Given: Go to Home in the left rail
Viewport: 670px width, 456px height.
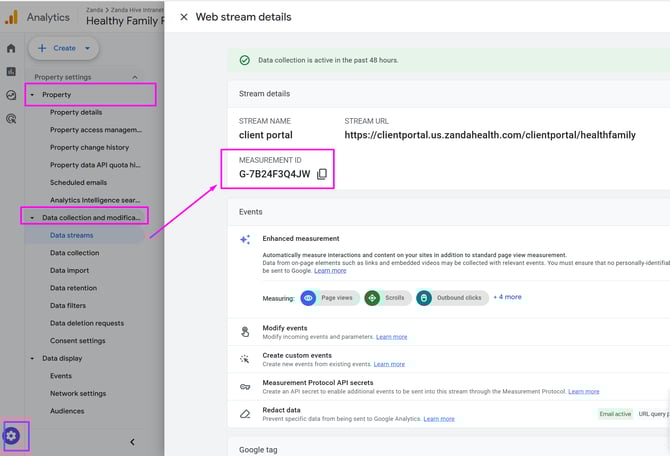Looking at the screenshot, I should [11, 48].
